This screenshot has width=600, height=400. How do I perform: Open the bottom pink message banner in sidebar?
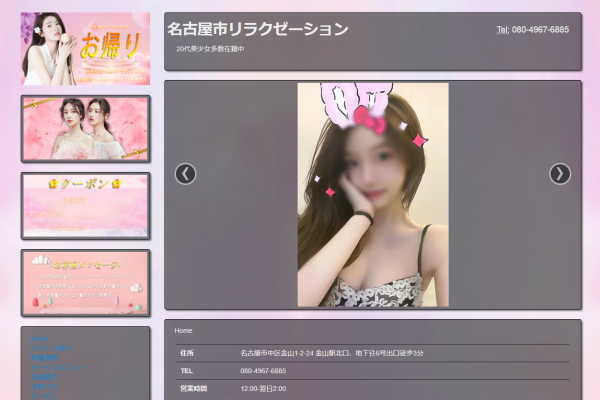pyautogui.click(x=85, y=282)
